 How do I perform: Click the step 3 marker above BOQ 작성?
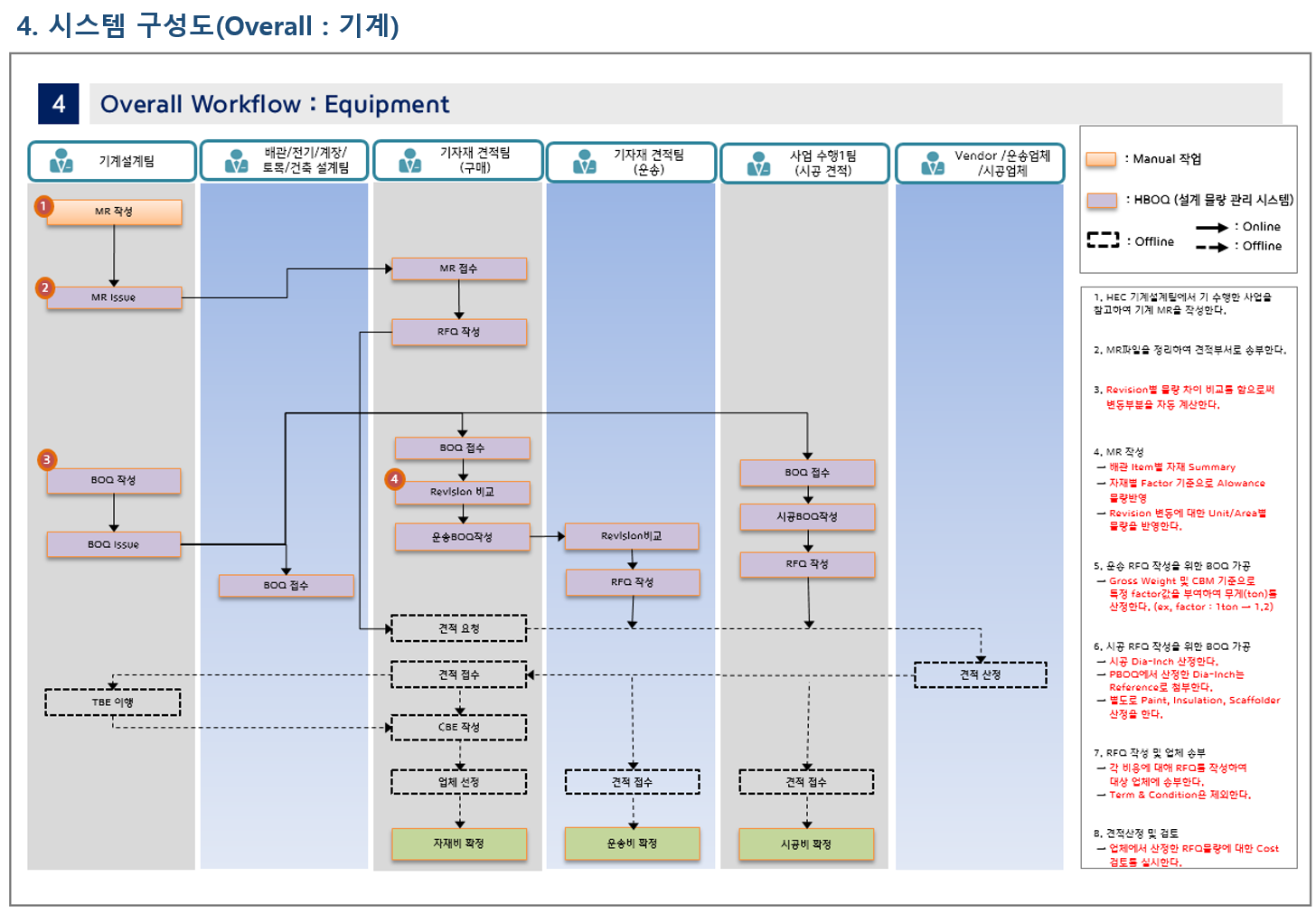coord(47,459)
